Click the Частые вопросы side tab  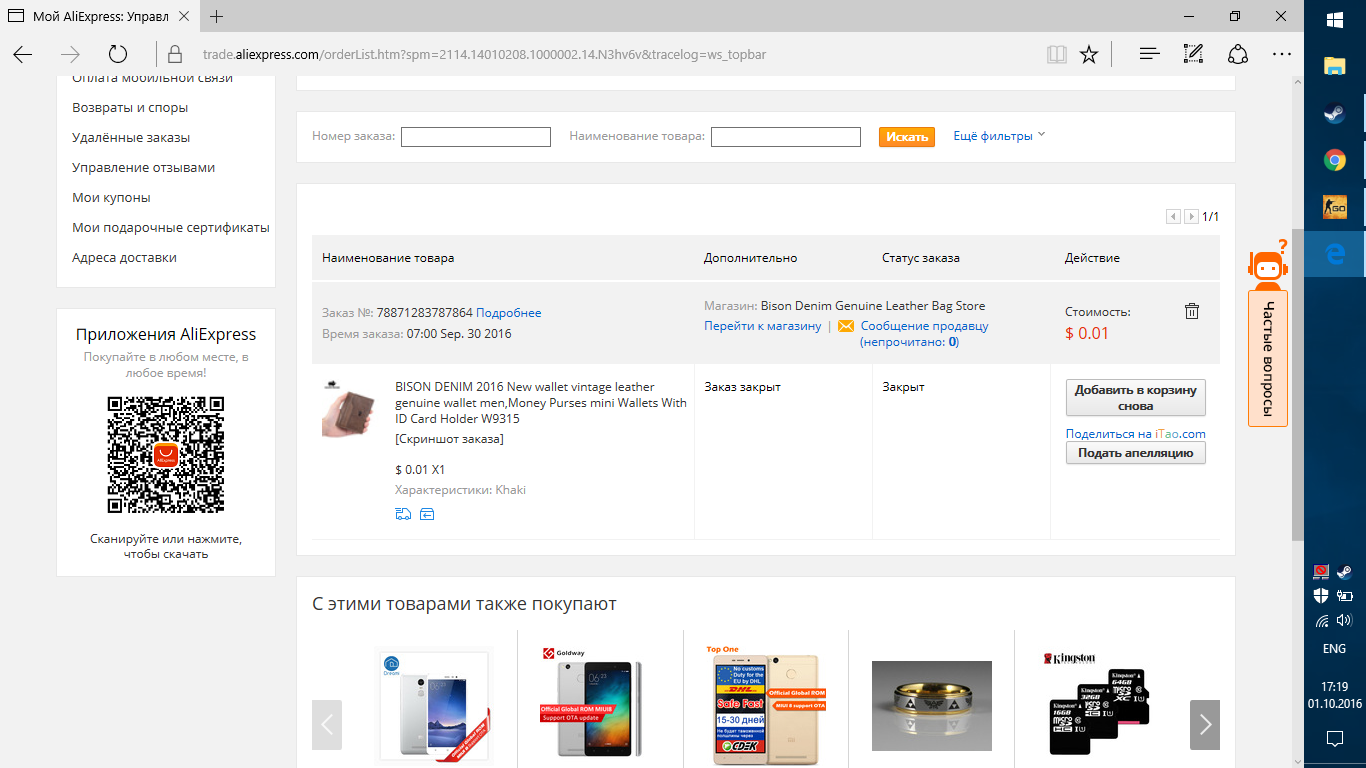1268,358
